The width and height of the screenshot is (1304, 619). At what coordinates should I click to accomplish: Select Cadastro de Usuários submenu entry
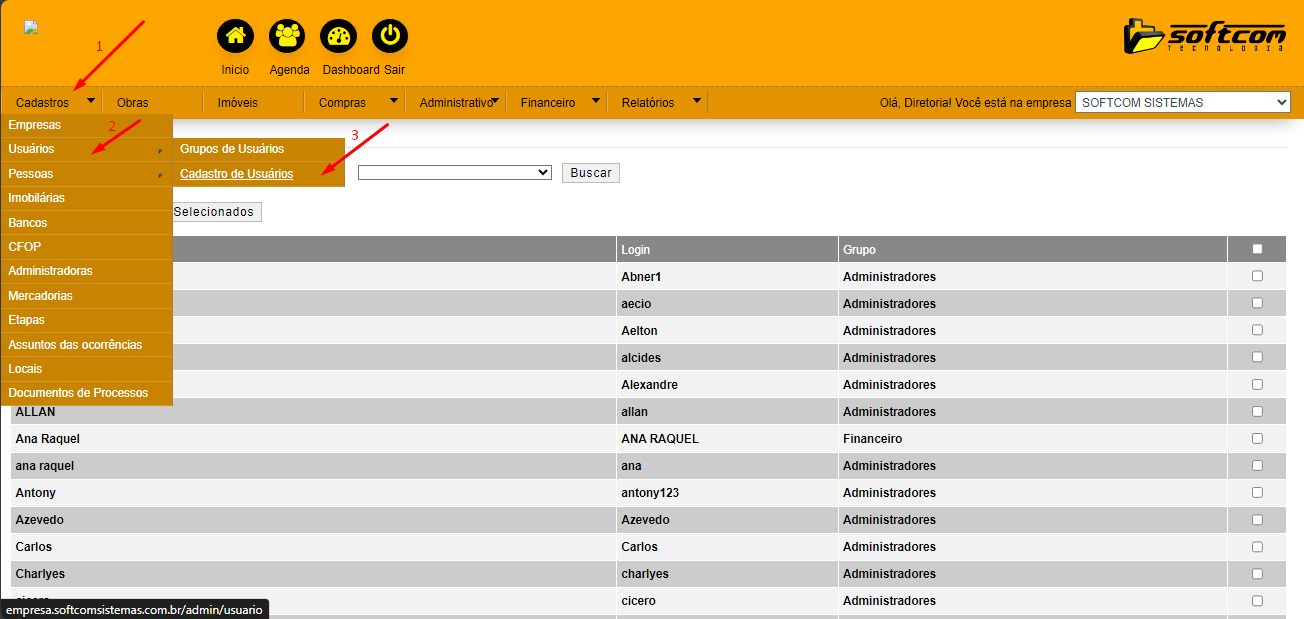tap(237, 174)
